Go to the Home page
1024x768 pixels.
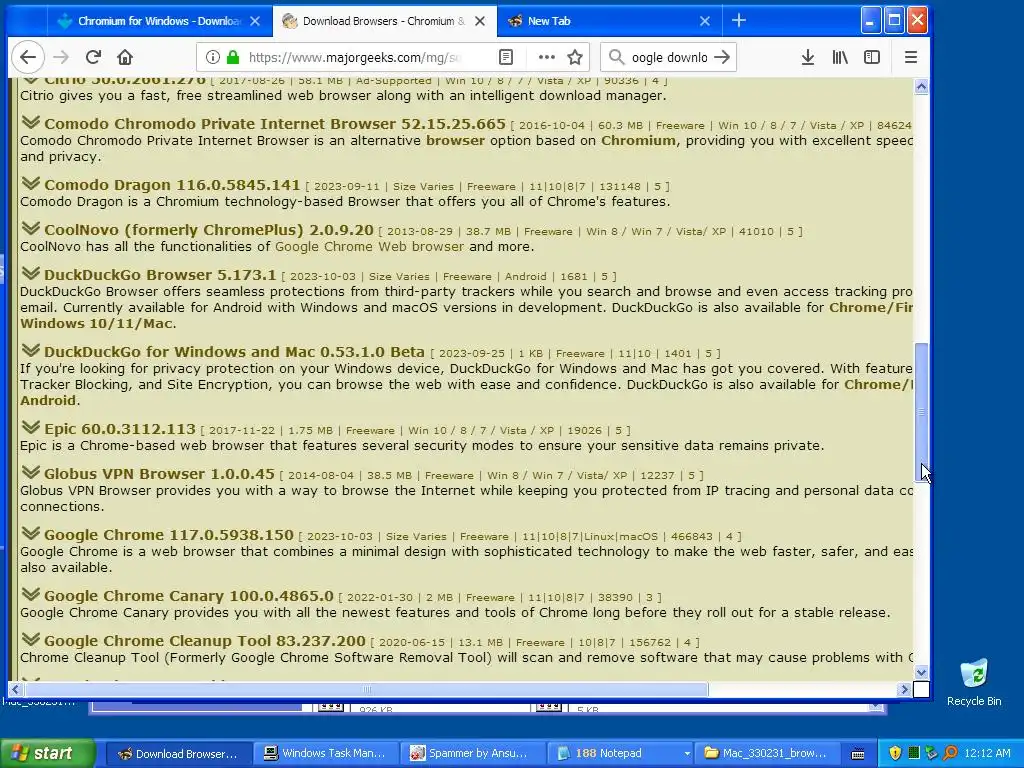[125, 57]
